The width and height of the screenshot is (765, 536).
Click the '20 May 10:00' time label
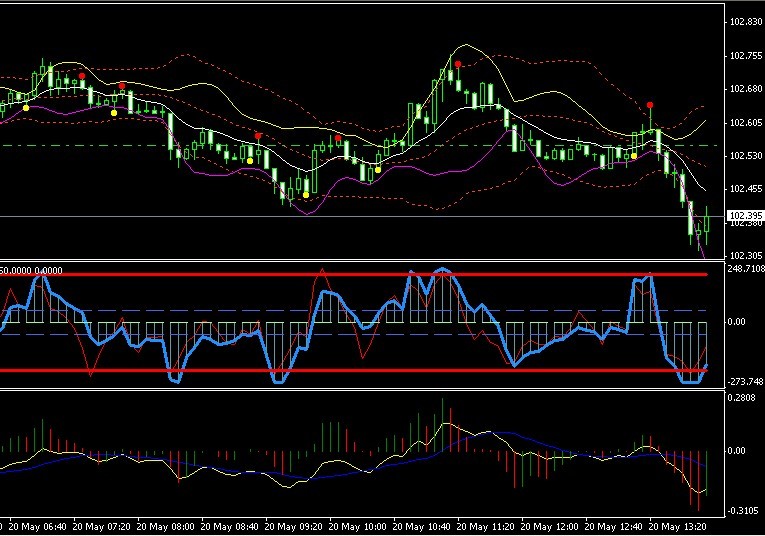pos(358,527)
